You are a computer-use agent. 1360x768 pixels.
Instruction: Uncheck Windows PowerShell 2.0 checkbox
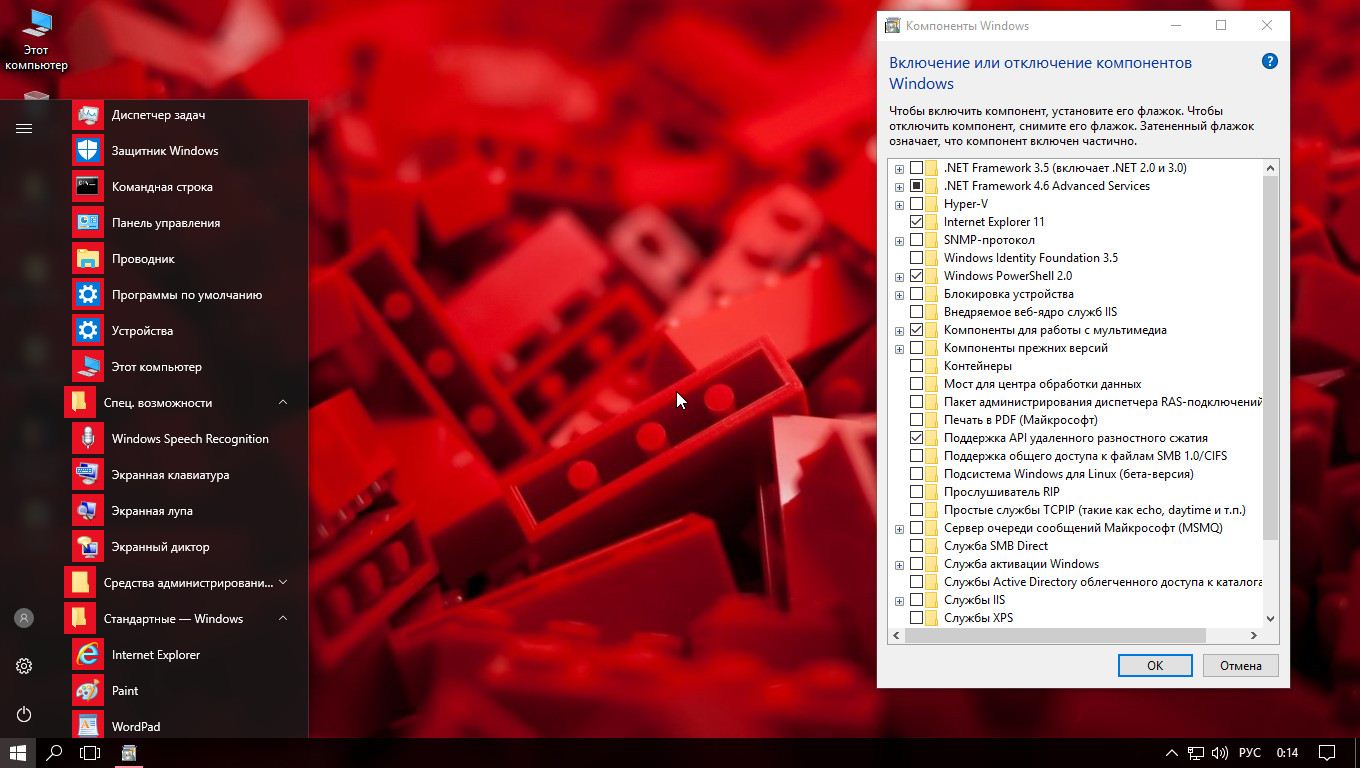916,276
